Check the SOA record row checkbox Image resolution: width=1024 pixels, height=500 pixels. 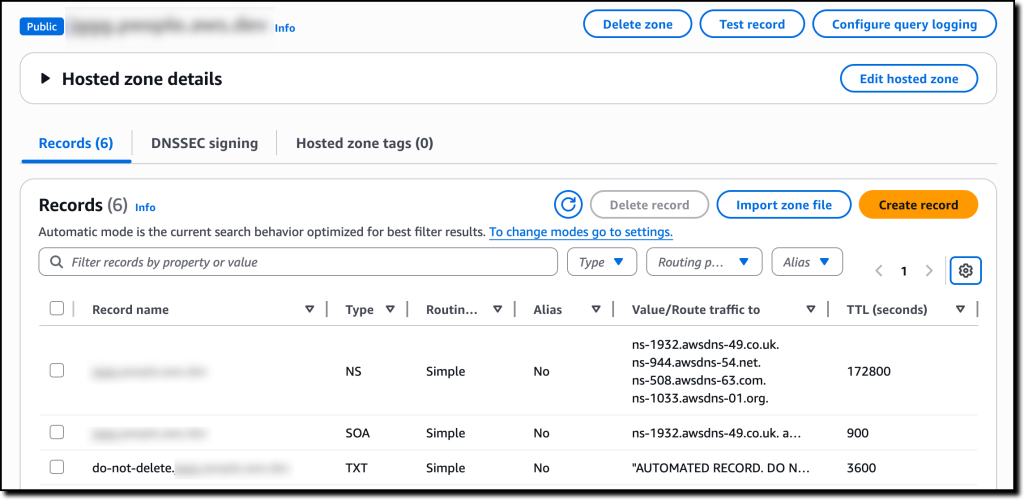coord(57,433)
